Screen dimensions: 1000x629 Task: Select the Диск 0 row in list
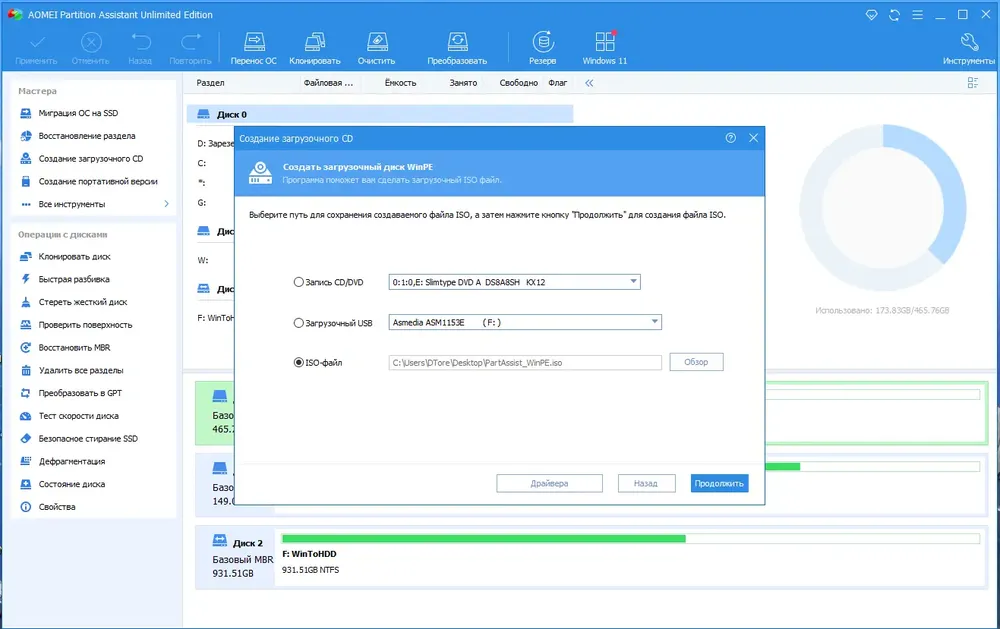point(380,114)
